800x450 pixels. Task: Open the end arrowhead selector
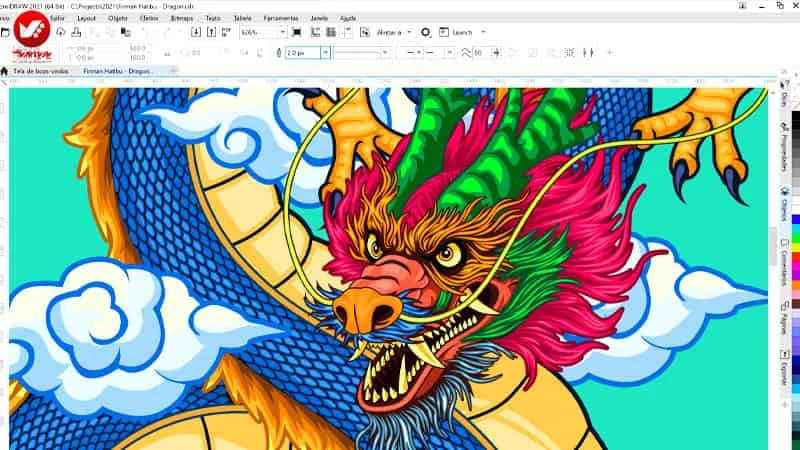(439, 53)
